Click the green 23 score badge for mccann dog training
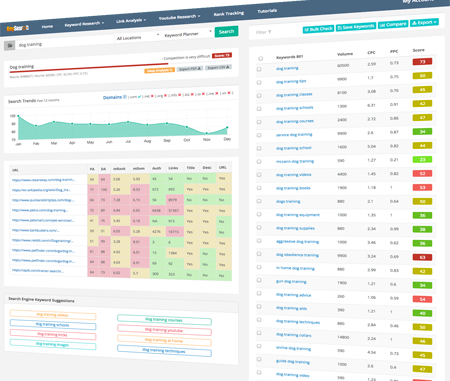450x381 pixels. tap(422, 159)
